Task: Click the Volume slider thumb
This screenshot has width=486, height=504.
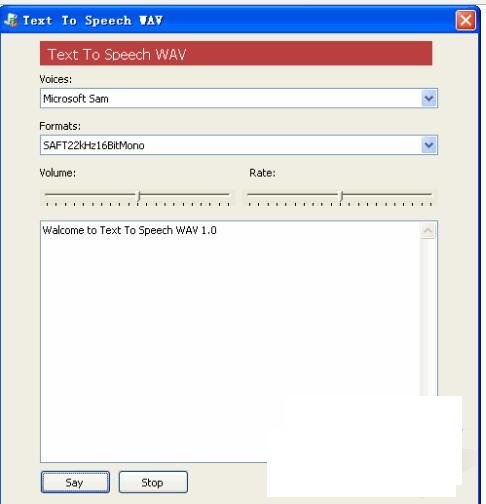Action: click(139, 196)
